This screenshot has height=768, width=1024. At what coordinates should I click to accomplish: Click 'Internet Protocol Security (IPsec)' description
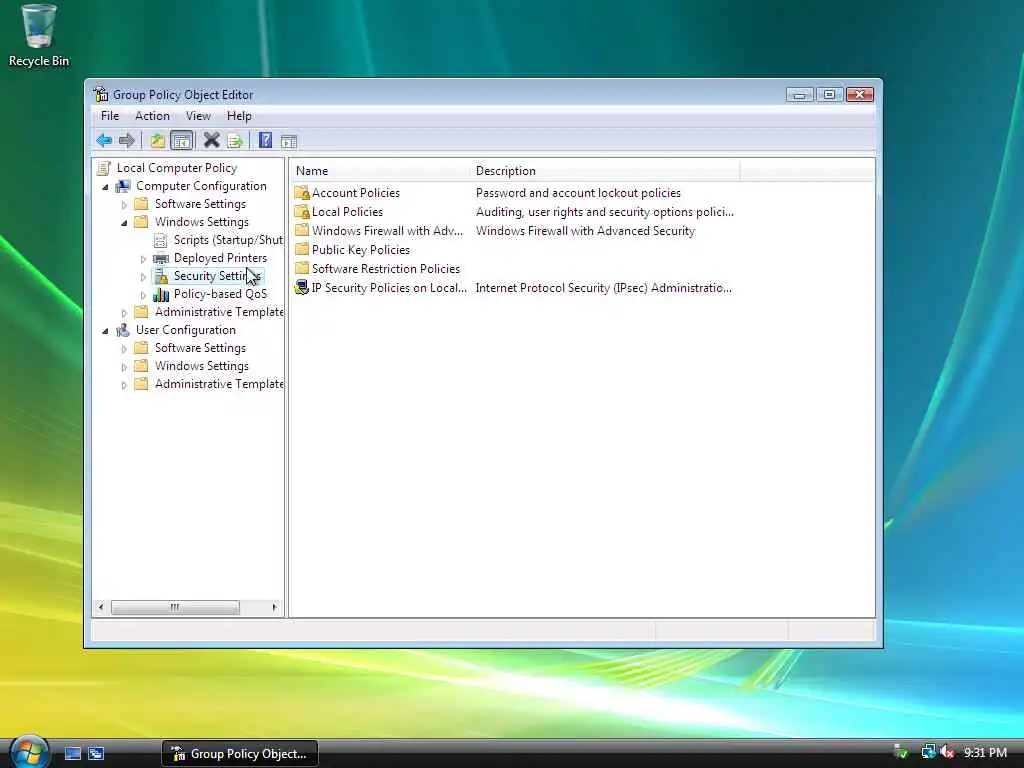603,287
